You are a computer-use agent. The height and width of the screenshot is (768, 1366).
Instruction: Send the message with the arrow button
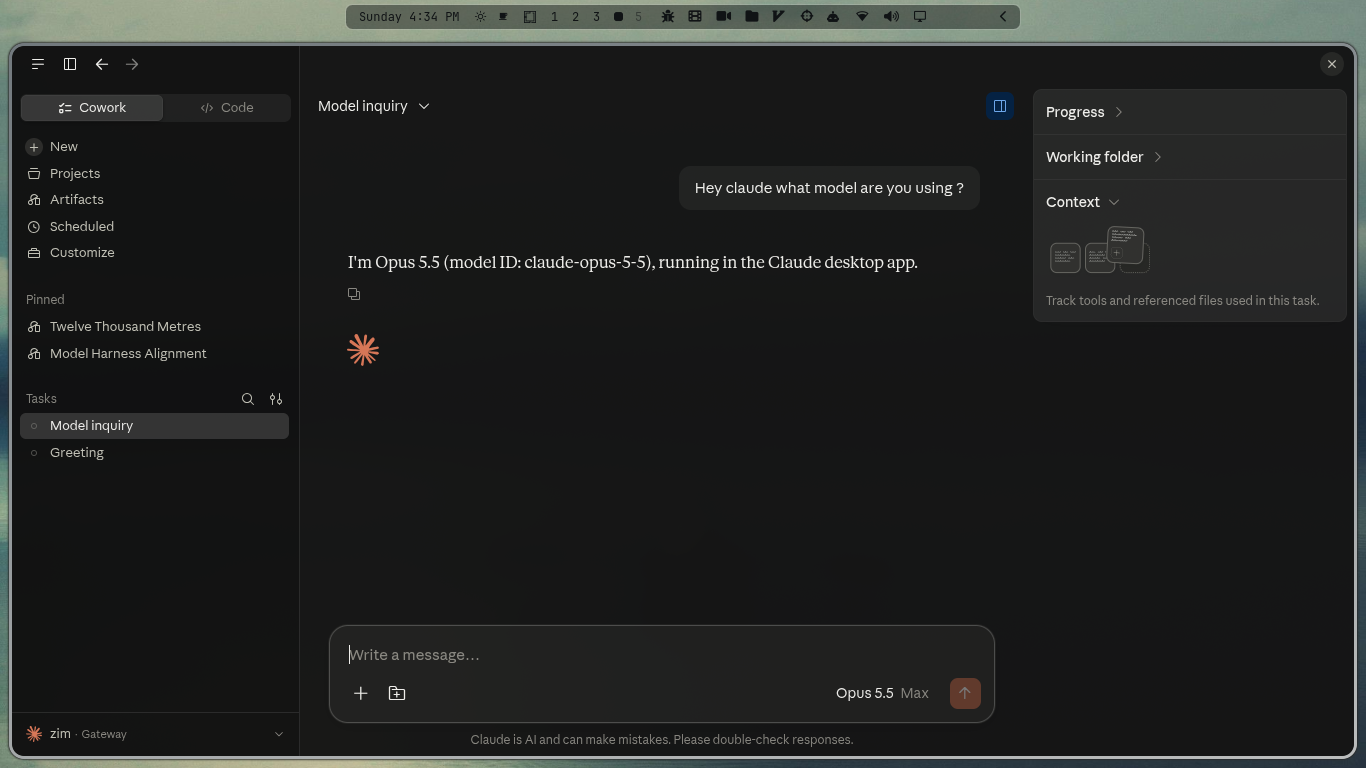click(965, 693)
